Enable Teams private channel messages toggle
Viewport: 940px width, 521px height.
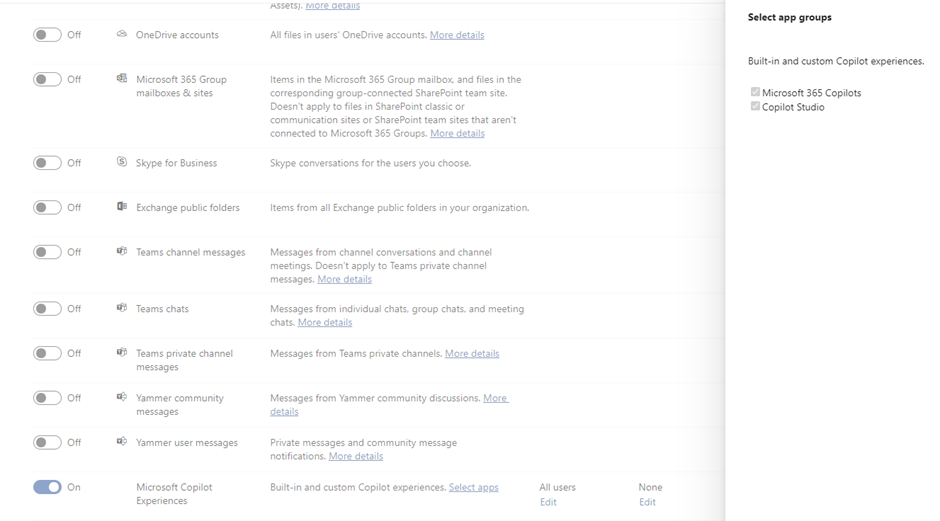47,353
